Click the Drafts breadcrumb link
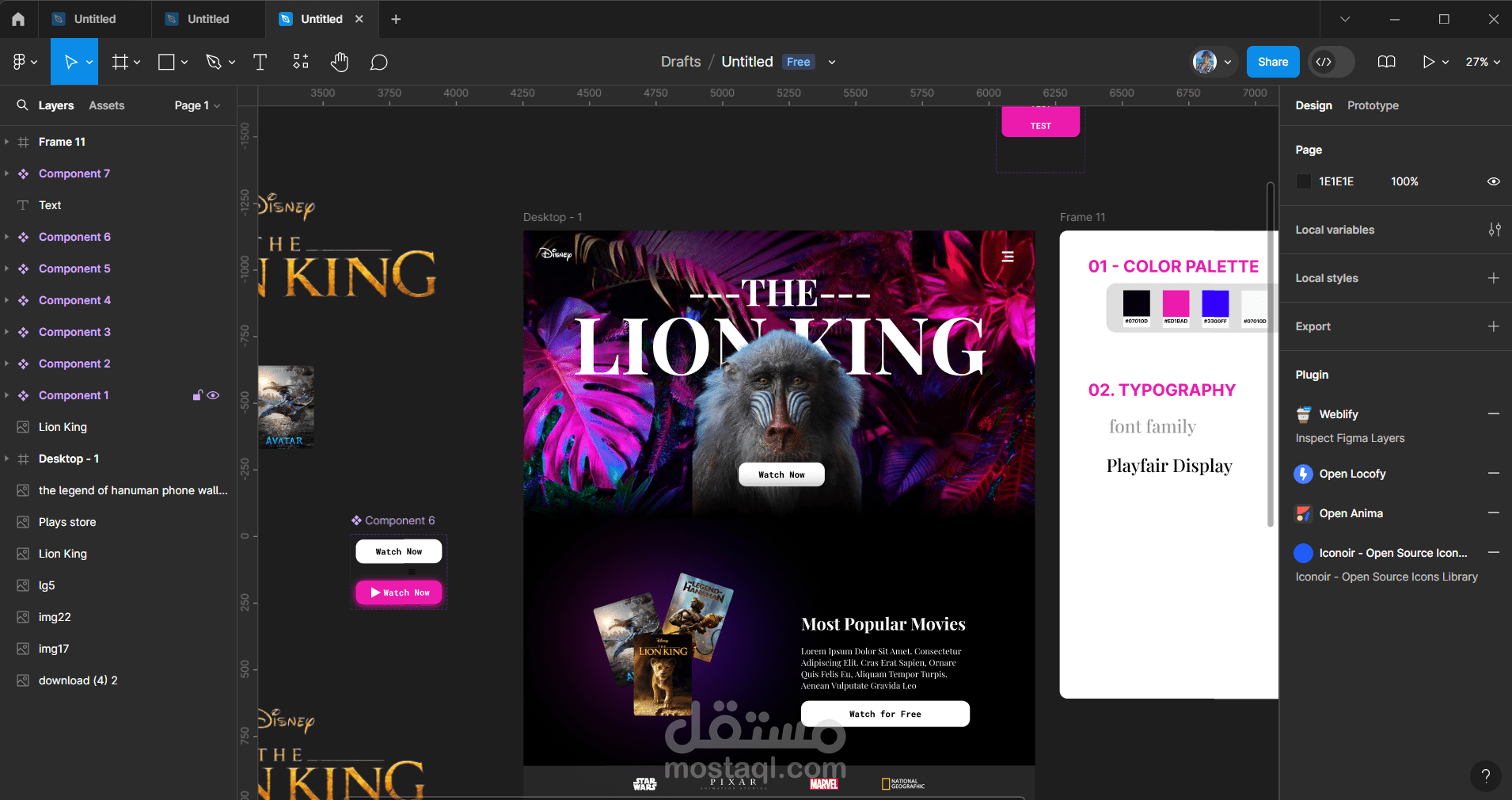1512x800 pixels. [681, 62]
